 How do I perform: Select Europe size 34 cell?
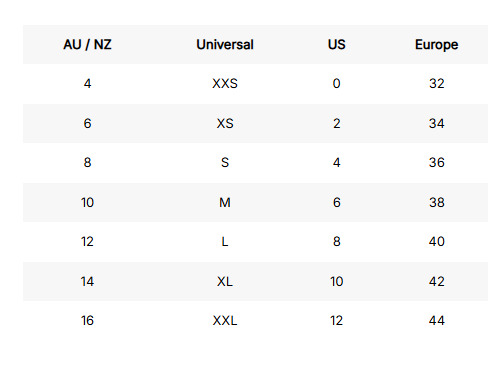(x=437, y=123)
